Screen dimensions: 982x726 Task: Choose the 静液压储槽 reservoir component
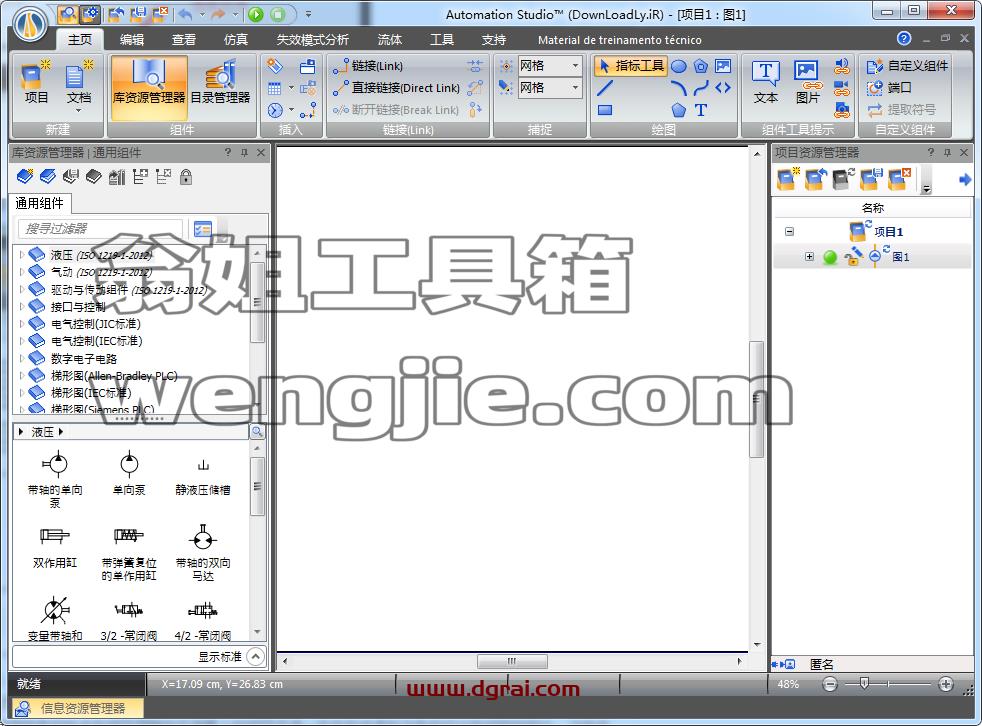203,478
